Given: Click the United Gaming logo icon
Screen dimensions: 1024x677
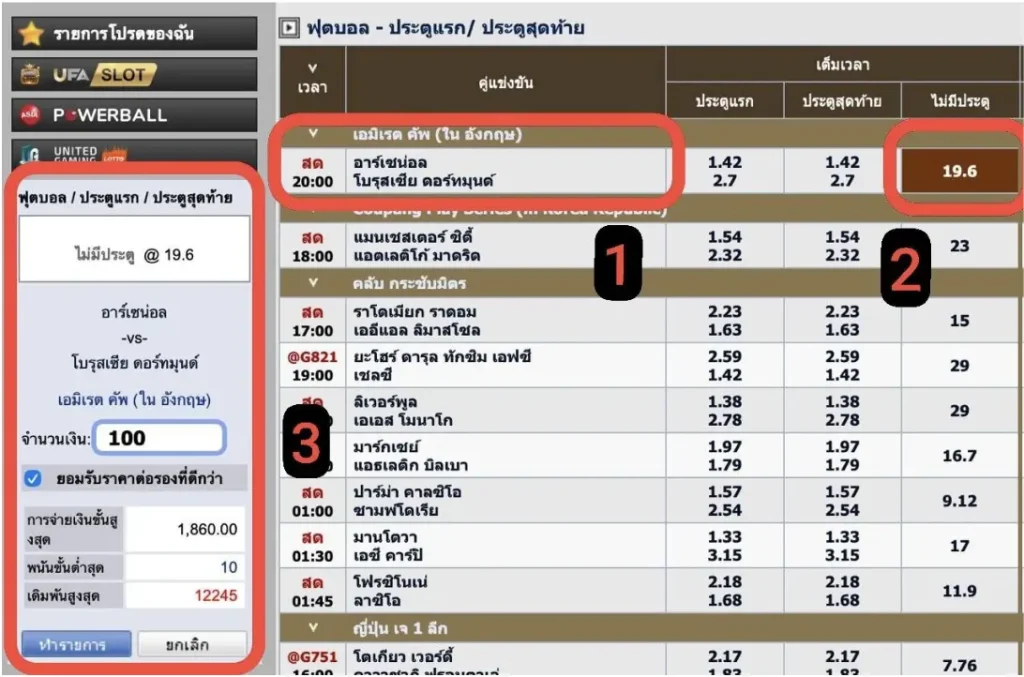Looking at the screenshot, I should point(30,154).
